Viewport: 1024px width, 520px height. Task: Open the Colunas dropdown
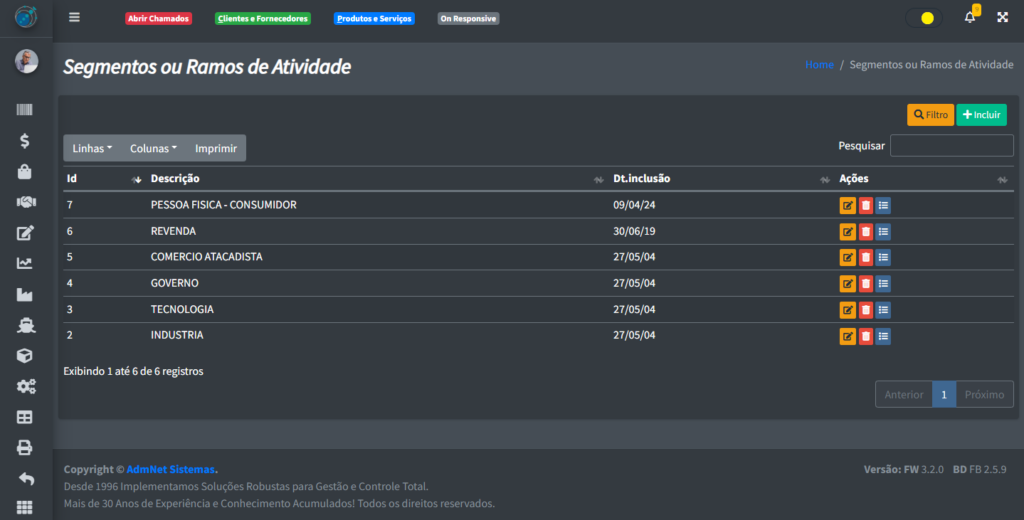pyautogui.click(x=153, y=148)
